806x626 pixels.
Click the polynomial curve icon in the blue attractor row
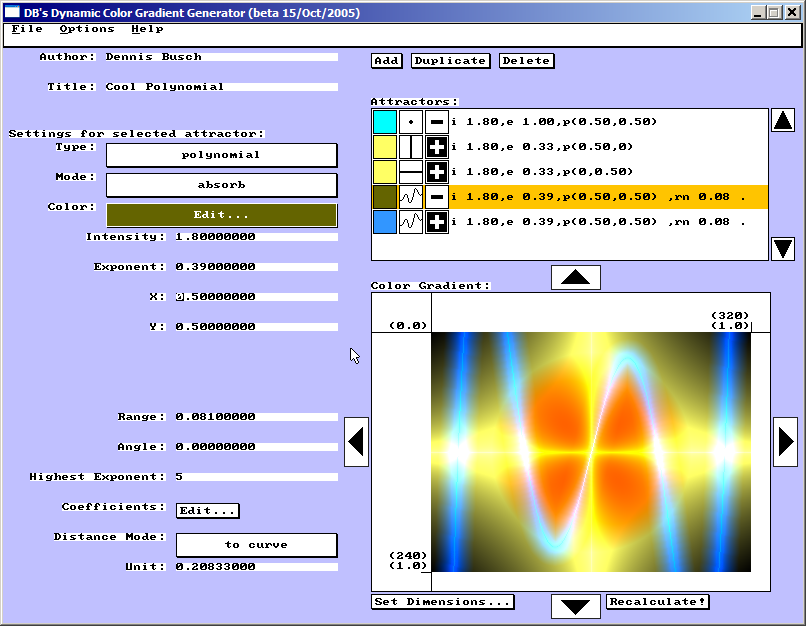411,222
